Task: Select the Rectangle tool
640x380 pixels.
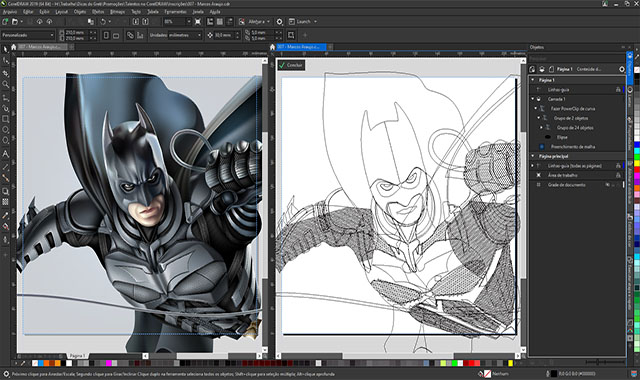Action: (5, 119)
